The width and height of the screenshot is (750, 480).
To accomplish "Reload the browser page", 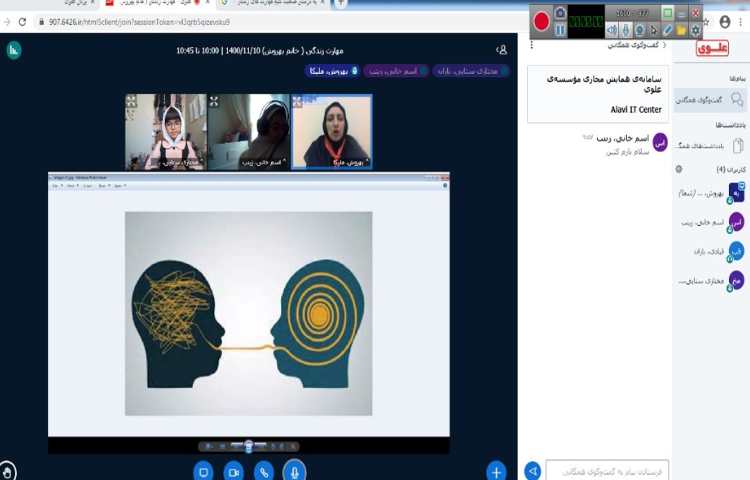I will (22, 22).
